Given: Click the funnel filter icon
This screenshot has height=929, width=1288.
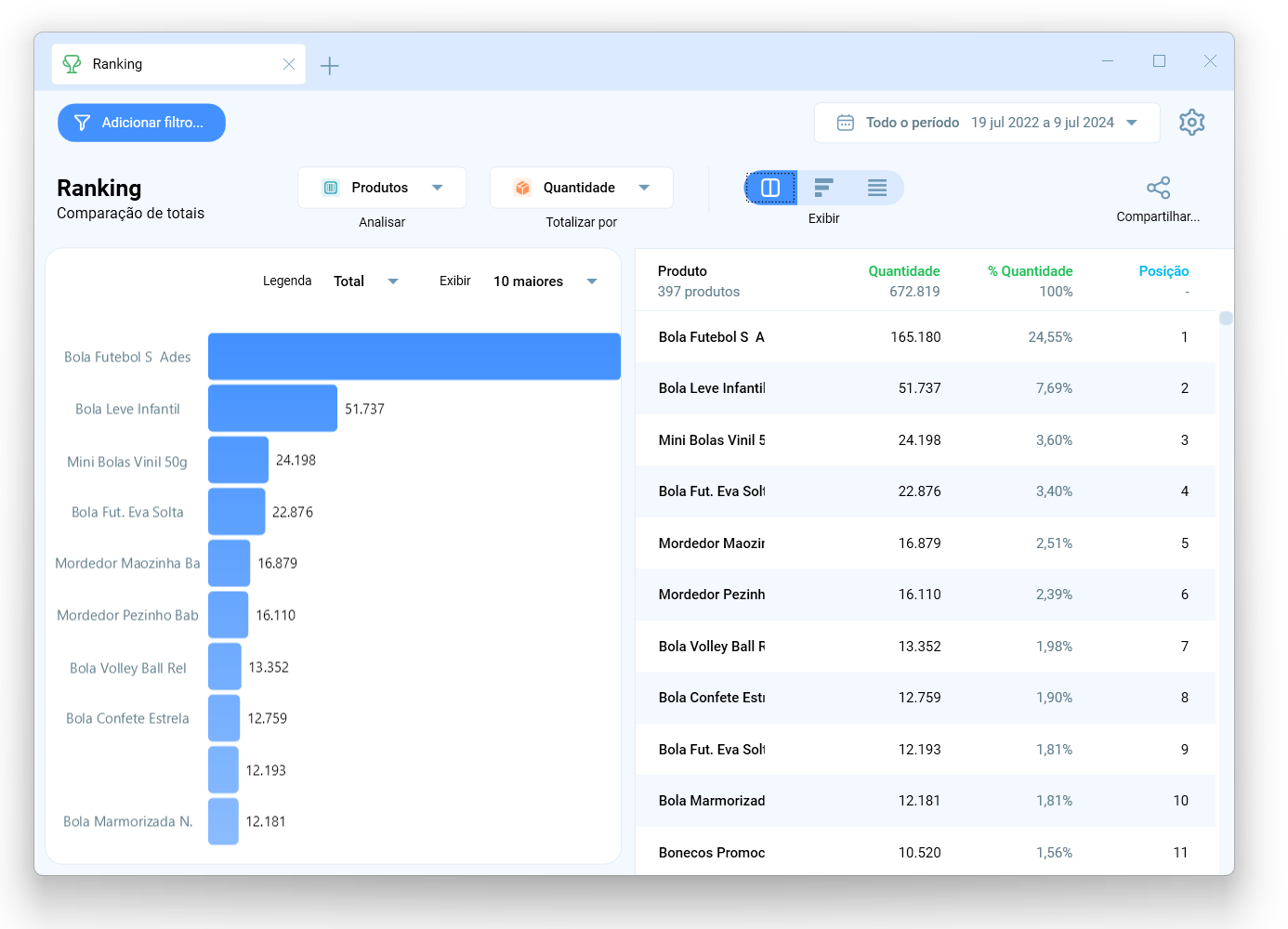Looking at the screenshot, I should coord(82,123).
